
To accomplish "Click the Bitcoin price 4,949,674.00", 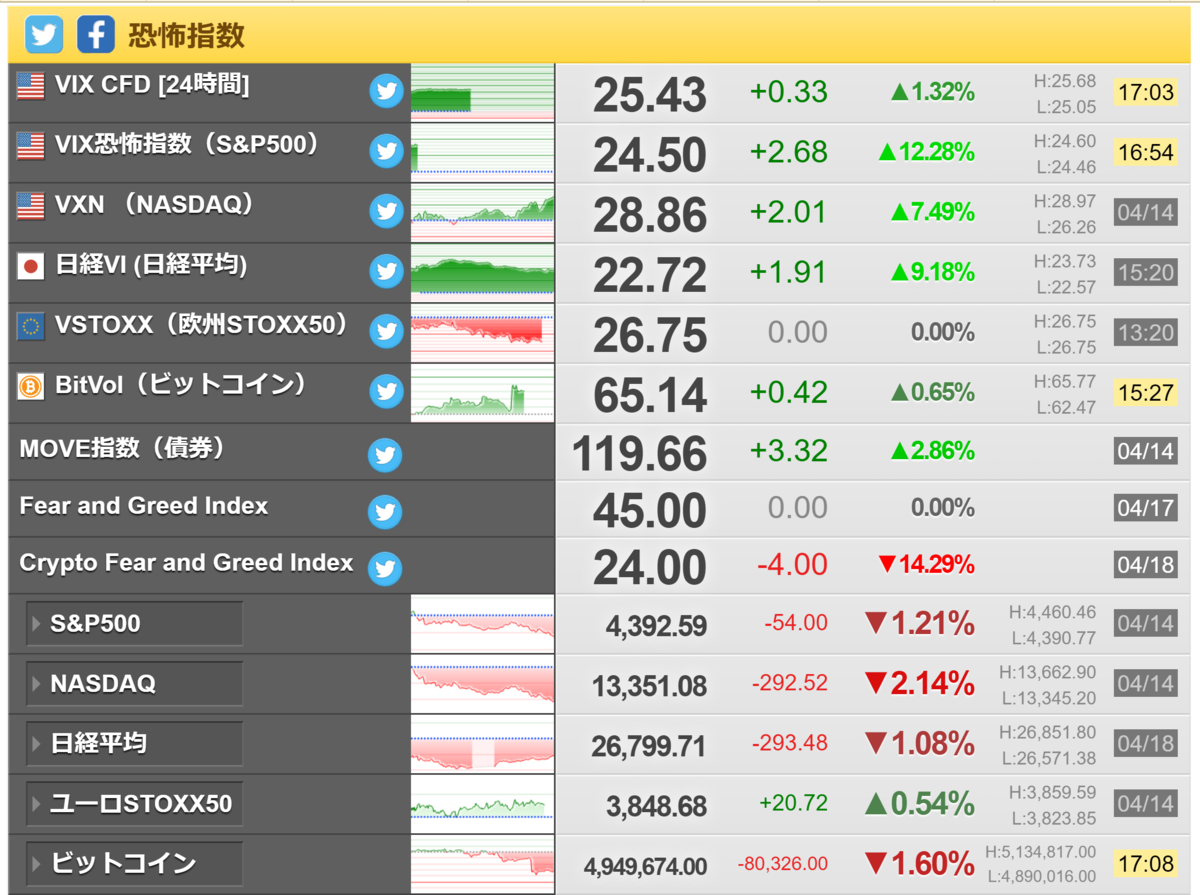I will pyautogui.click(x=645, y=866).
